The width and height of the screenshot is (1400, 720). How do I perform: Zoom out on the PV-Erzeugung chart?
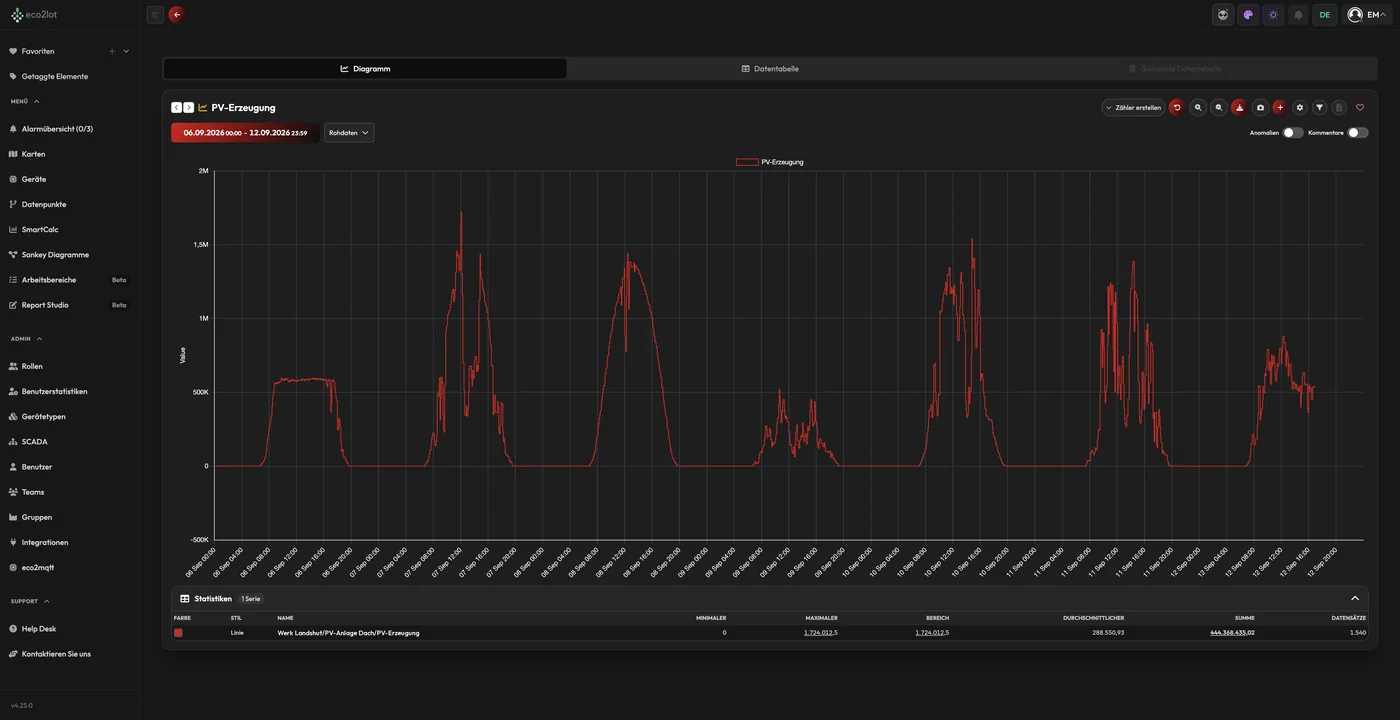1218,107
